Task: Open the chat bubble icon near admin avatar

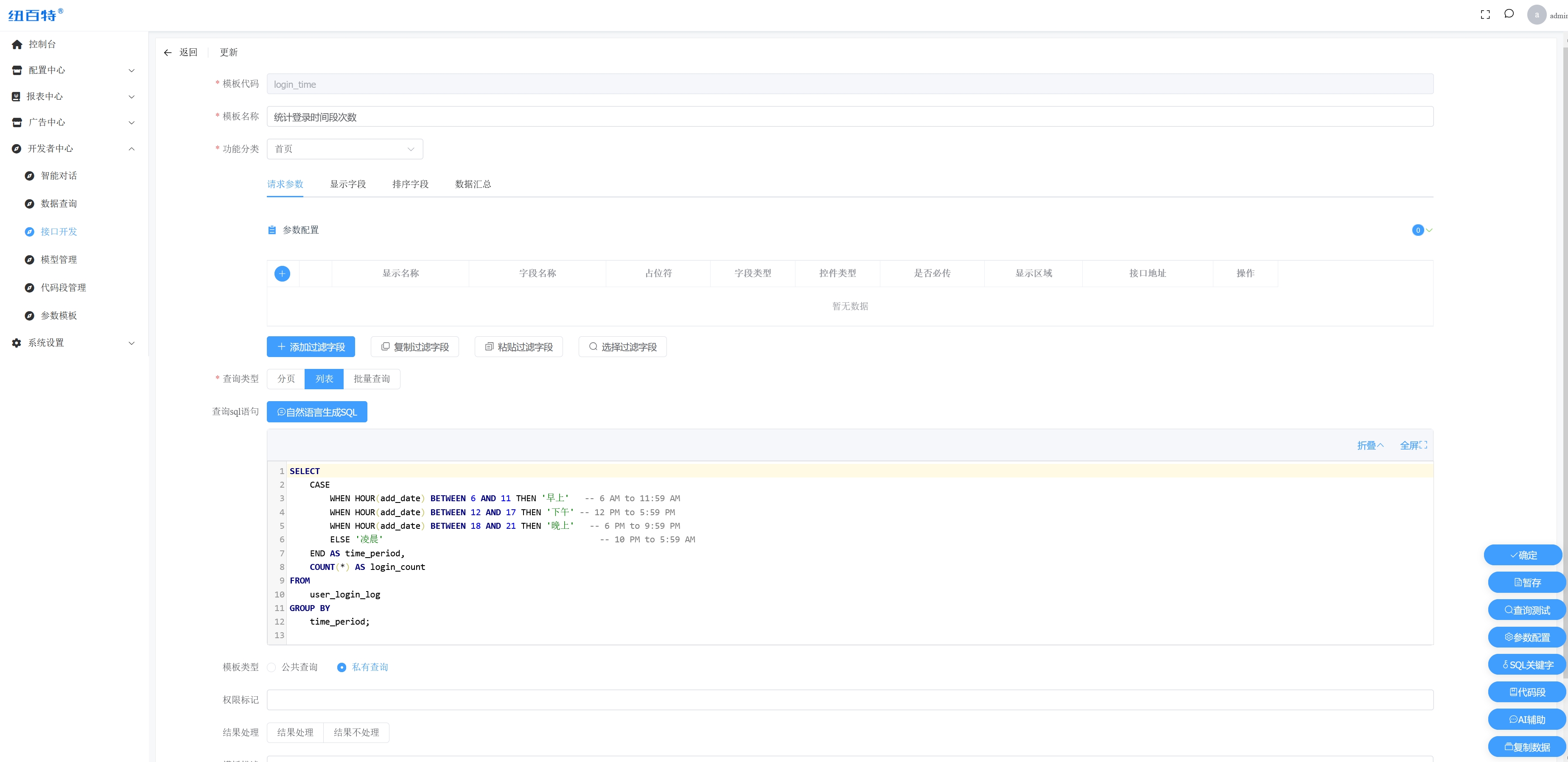Action: (1509, 14)
